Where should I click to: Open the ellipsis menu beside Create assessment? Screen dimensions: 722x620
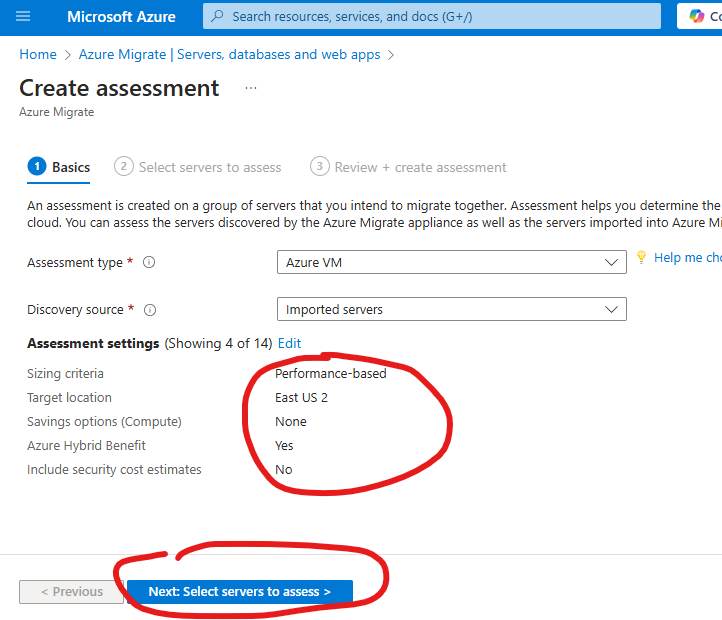tap(251, 88)
